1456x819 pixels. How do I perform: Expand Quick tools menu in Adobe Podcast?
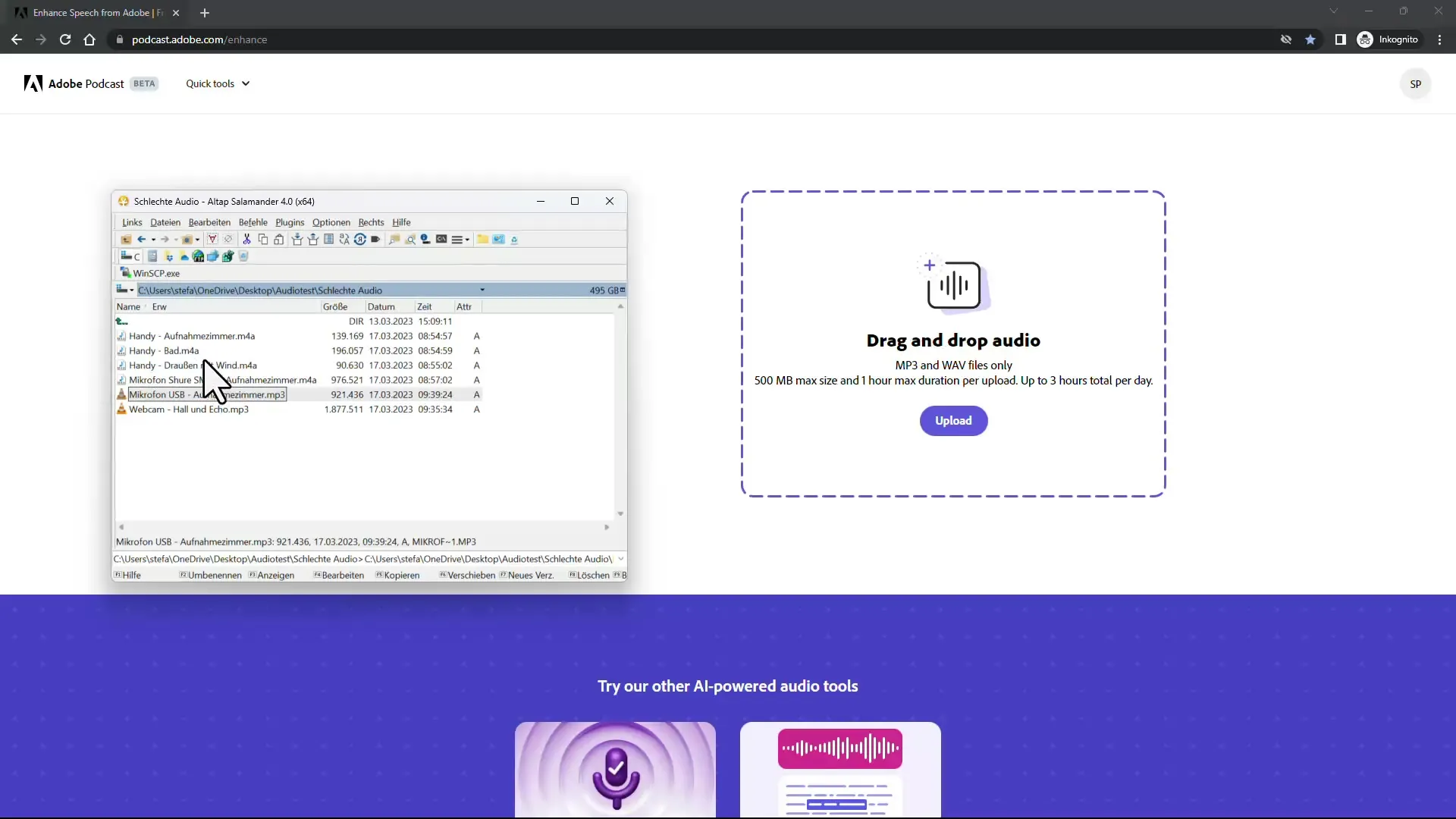pos(217,83)
